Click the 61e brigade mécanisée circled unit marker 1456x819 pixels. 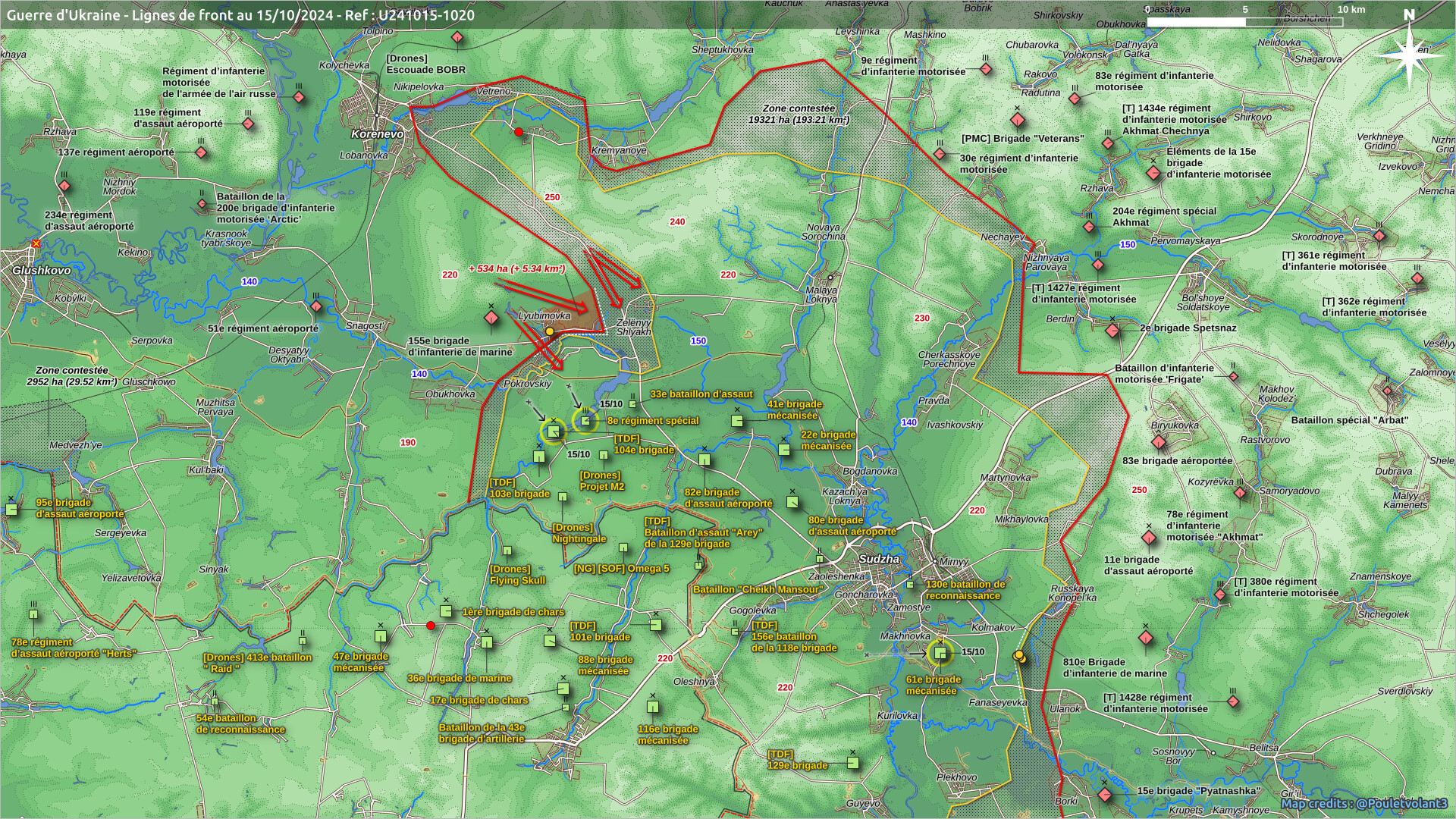(940, 653)
